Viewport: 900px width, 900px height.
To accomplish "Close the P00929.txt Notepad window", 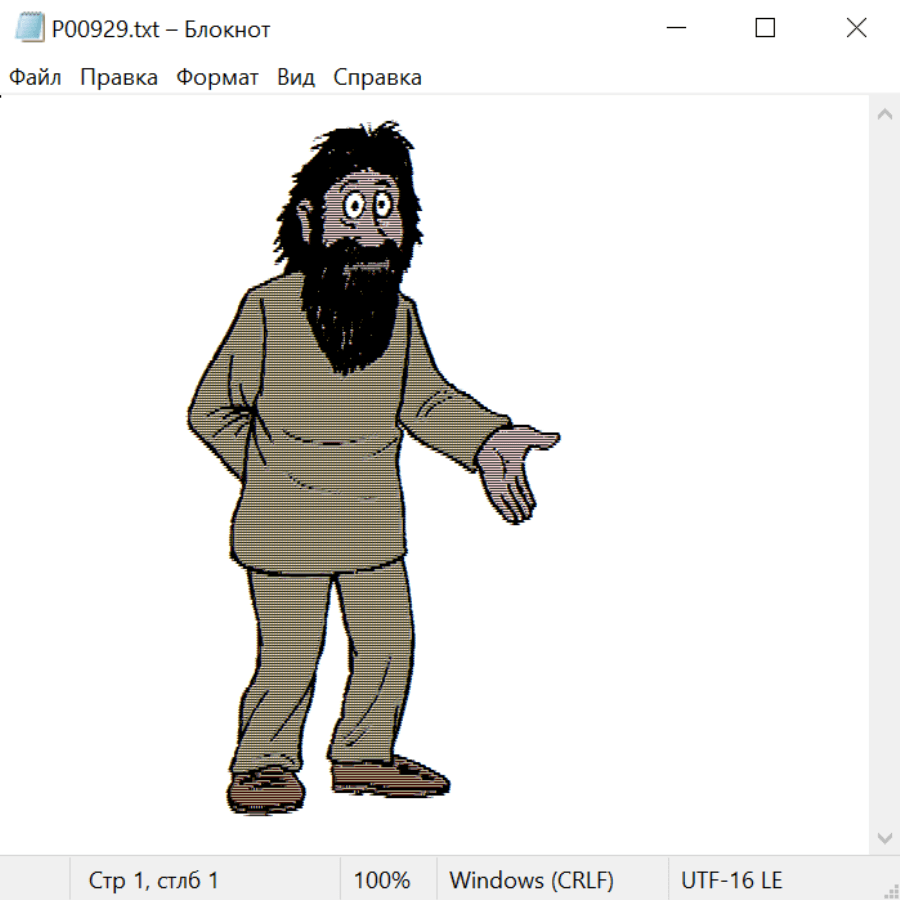I will [856, 29].
